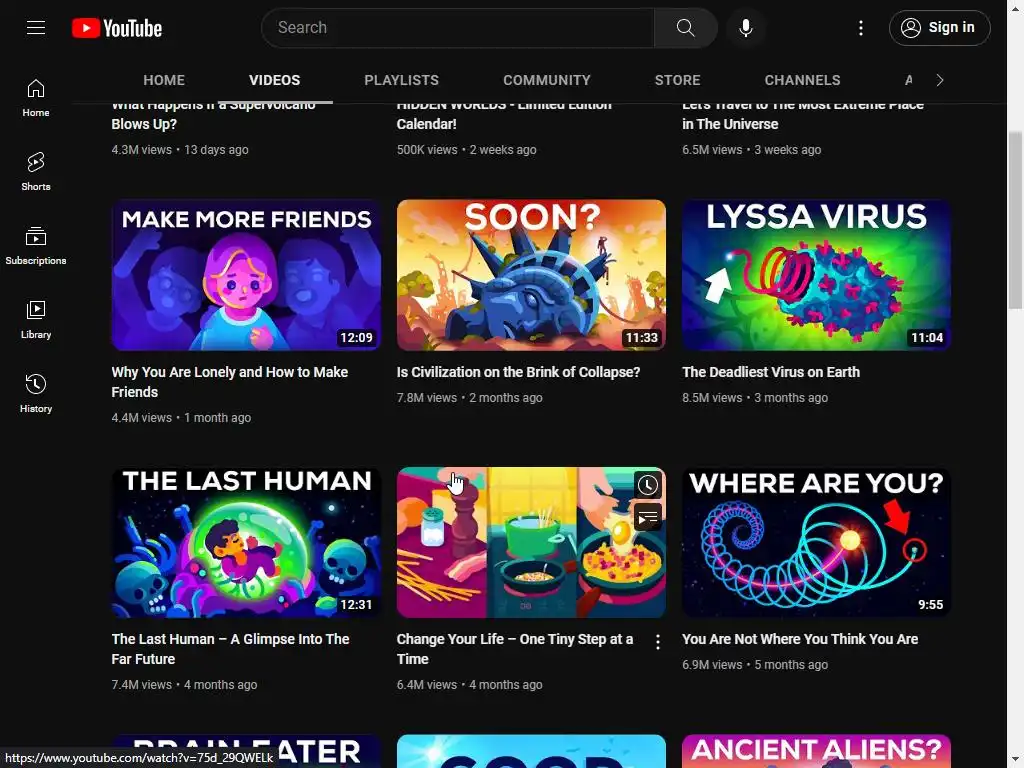Open WHERE ARE YOU? thumbnail
Image resolution: width=1024 pixels, height=768 pixels.
[816, 542]
